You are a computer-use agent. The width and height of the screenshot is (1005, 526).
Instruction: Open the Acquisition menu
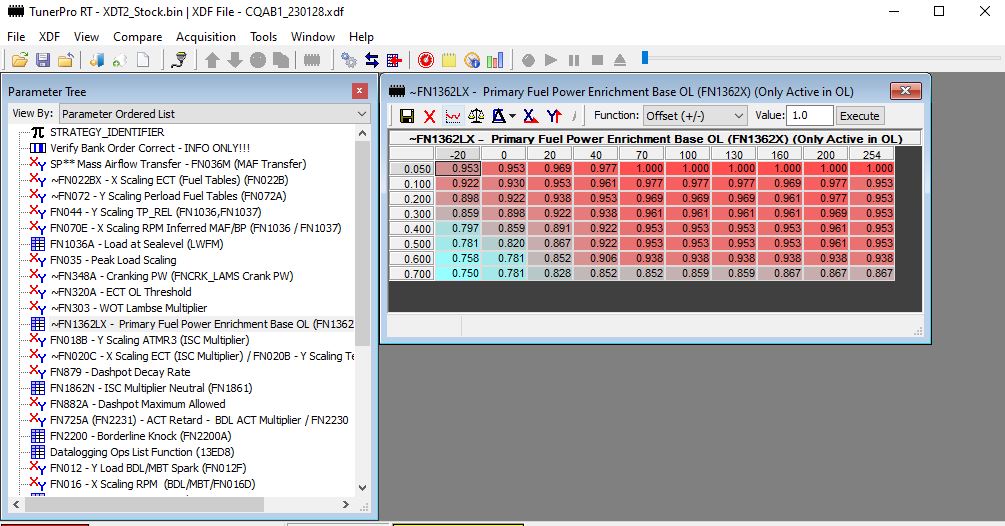pos(206,37)
